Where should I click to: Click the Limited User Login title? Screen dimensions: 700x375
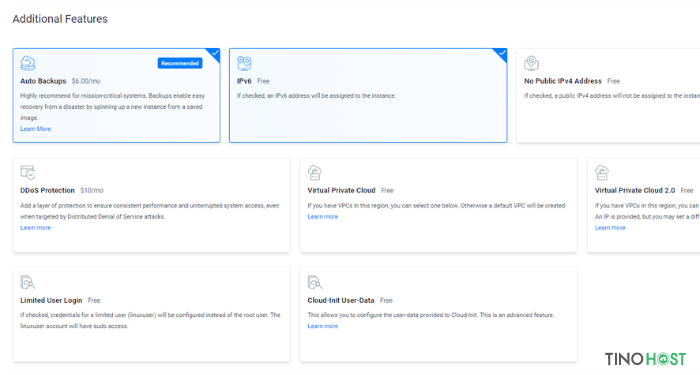coord(51,300)
